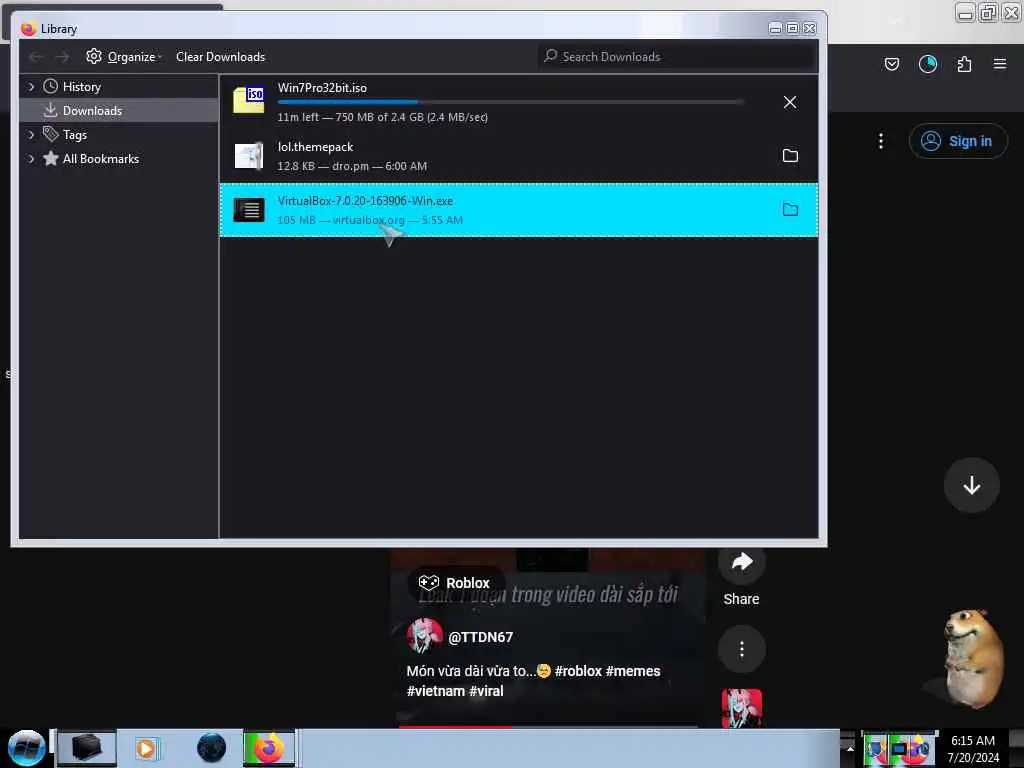
Task: Open containing folder for VirtualBox installer
Action: point(790,210)
